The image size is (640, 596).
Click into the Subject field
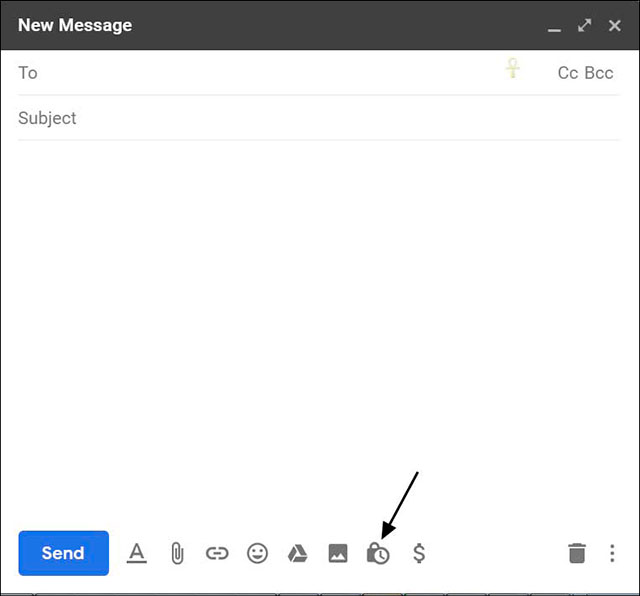(x=300, y=118)
